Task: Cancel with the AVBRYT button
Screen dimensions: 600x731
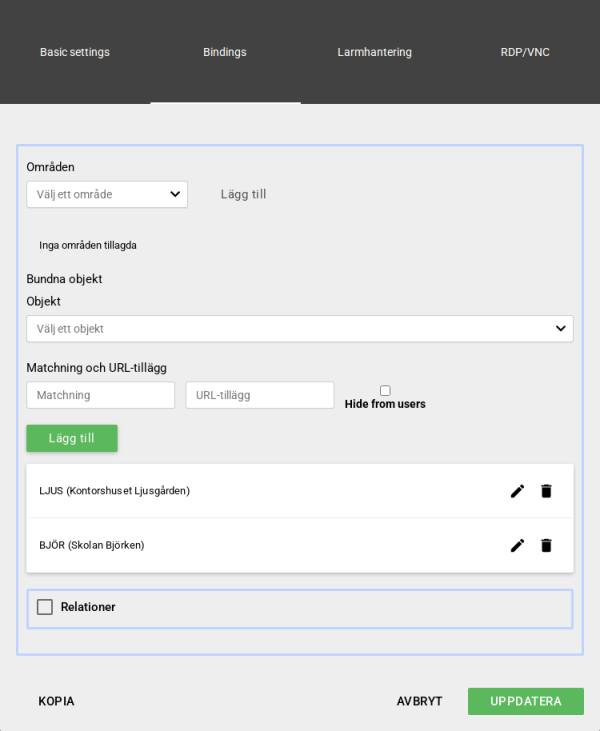Action: (x=420, y=701)
